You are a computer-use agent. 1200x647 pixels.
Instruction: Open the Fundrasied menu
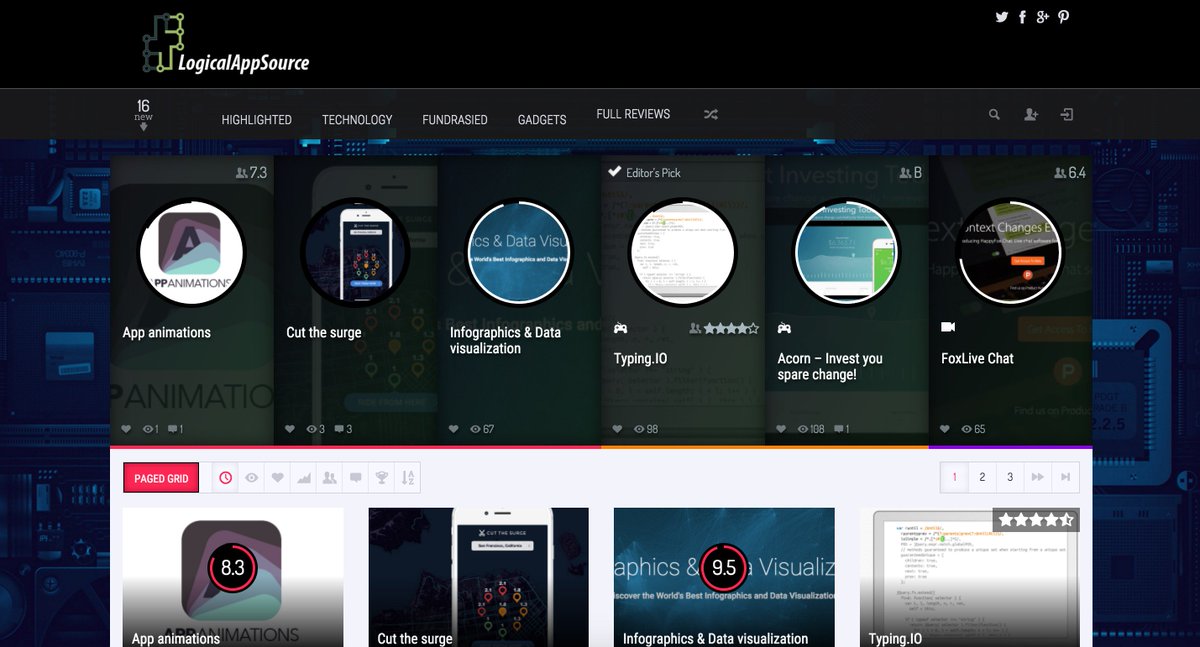tap(455, 119)
